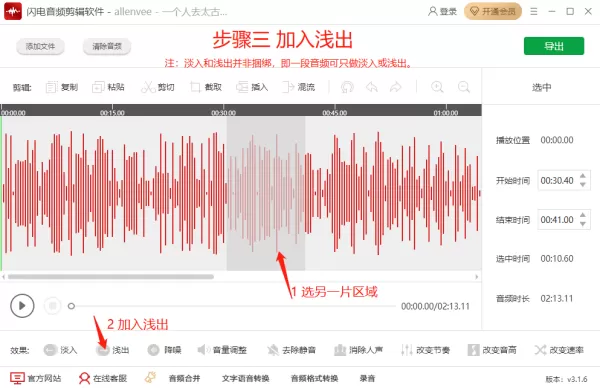Open Text-to-Speech (文字语音转换) tool
Screen dimensions: 600x388
(246, 378)
